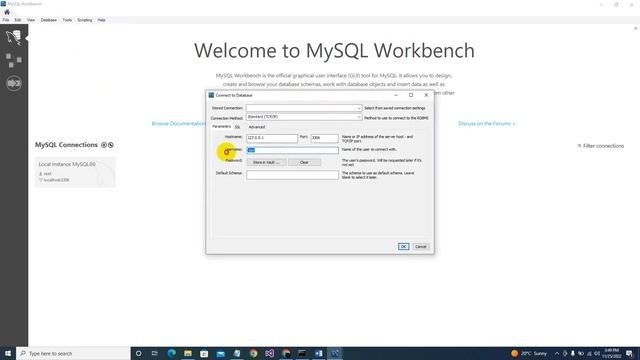Click the Default Schema input field
The width and height of the screenshot is (640, 360).
click(292, 175)
